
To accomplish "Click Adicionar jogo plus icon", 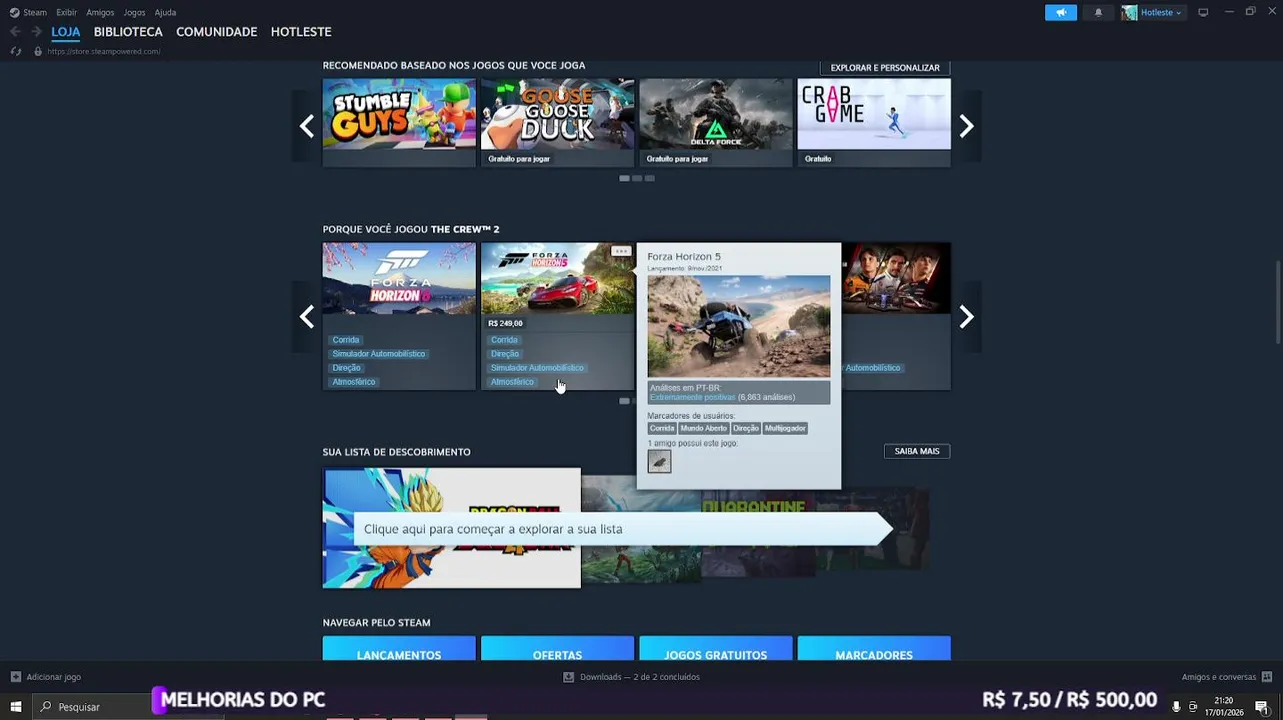I will (15, 677).
